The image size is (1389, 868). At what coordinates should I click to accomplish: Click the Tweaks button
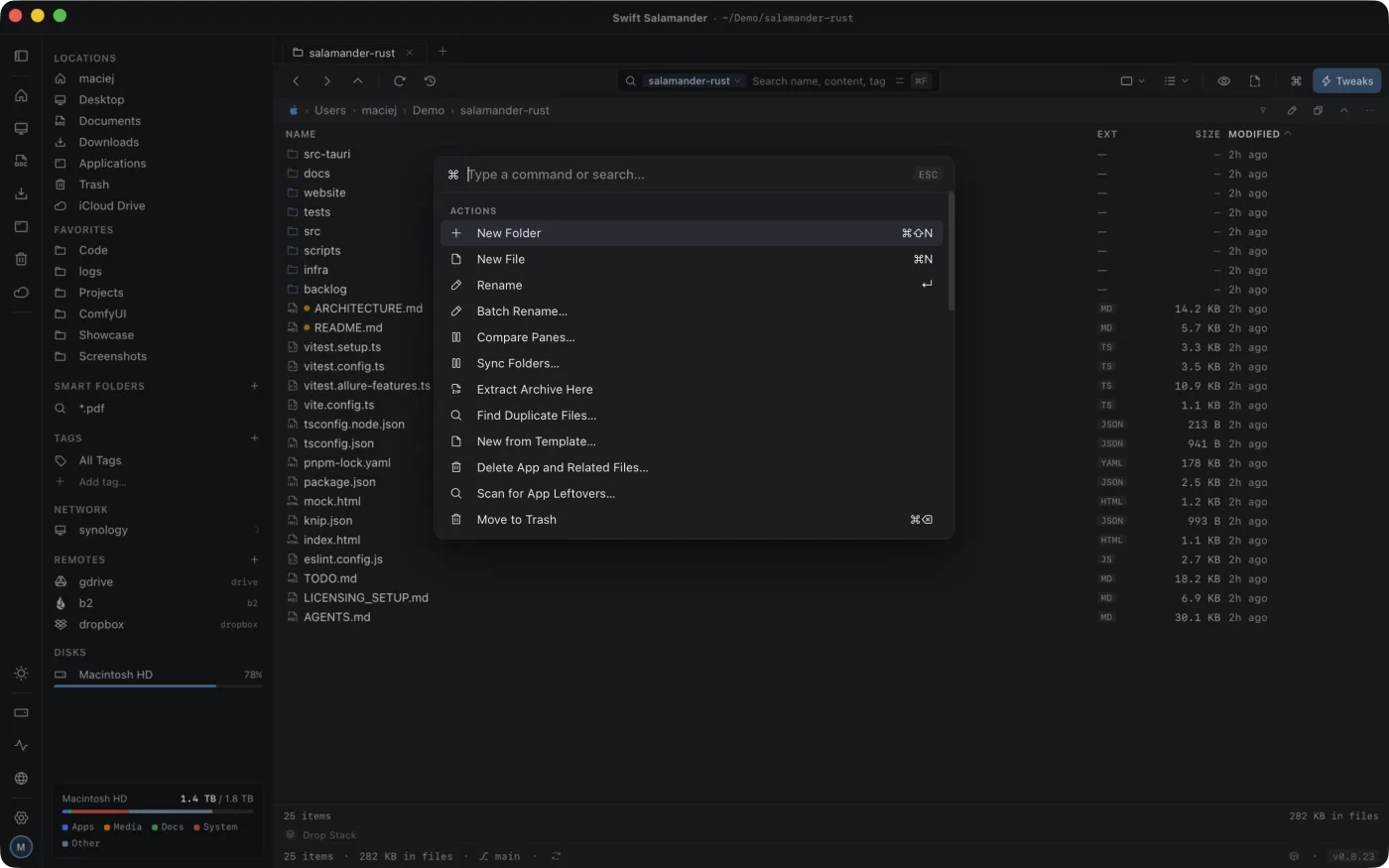point(1346,81)
